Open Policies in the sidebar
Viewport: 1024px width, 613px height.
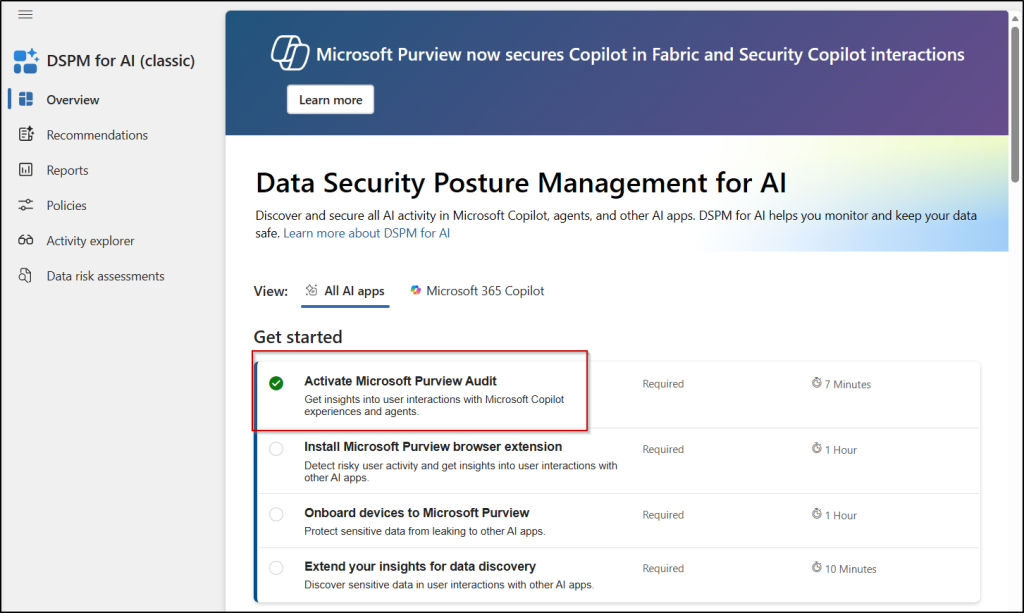[x=66, y=206]
